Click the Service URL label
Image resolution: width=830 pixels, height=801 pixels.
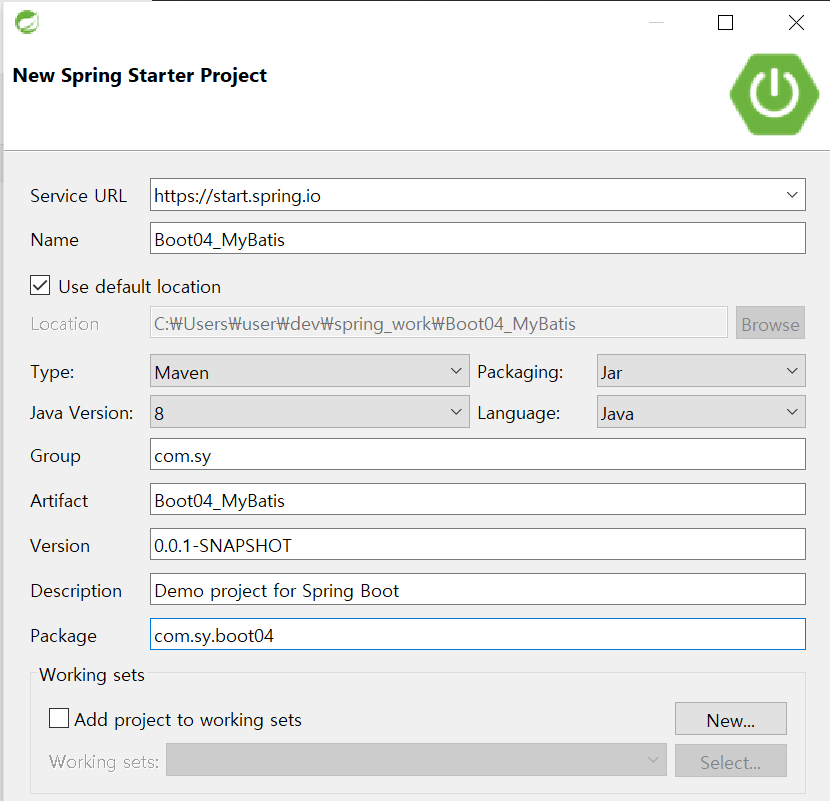click(x=78, y=196)
